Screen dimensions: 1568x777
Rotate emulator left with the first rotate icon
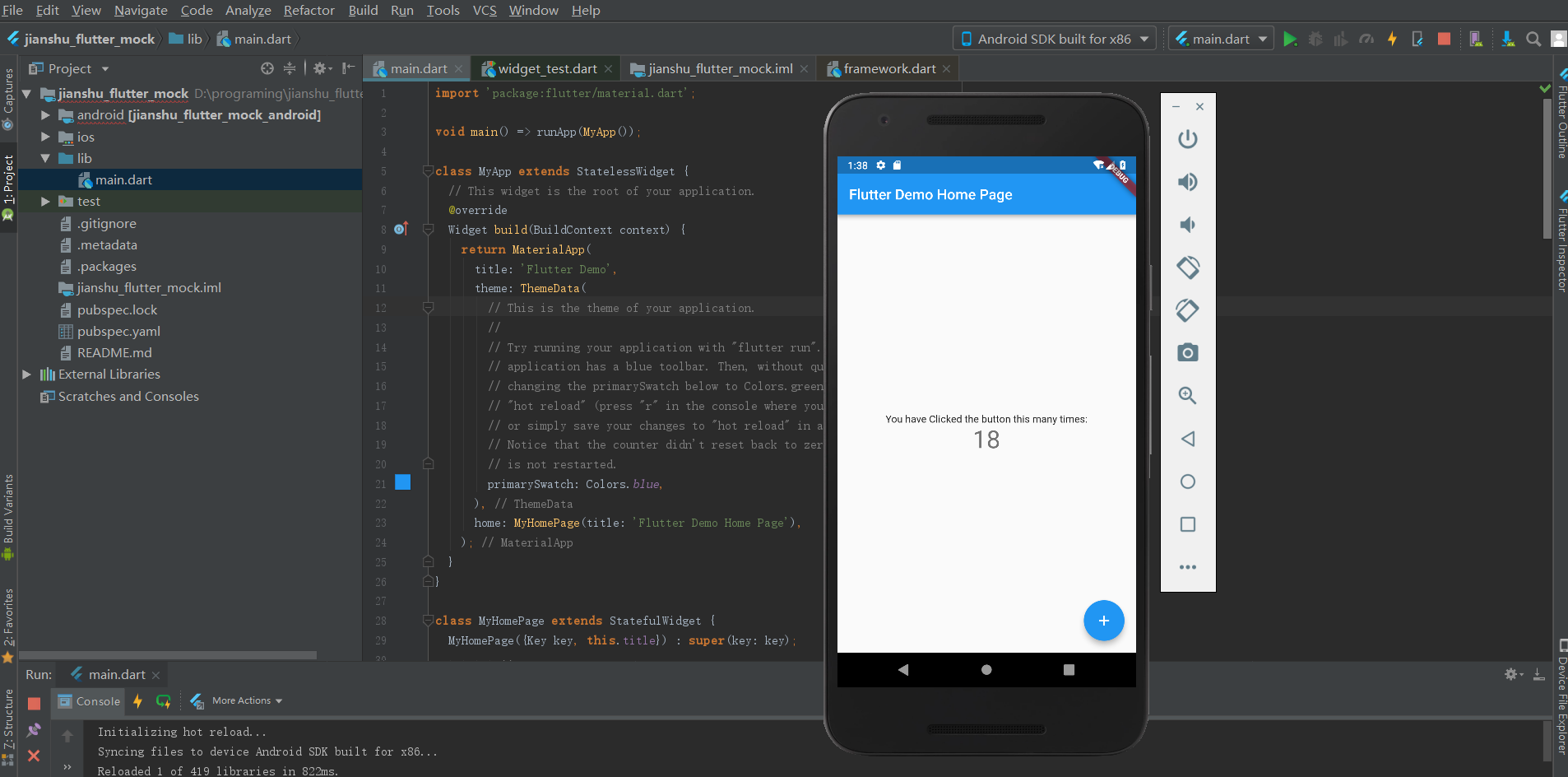(1187, 268)
